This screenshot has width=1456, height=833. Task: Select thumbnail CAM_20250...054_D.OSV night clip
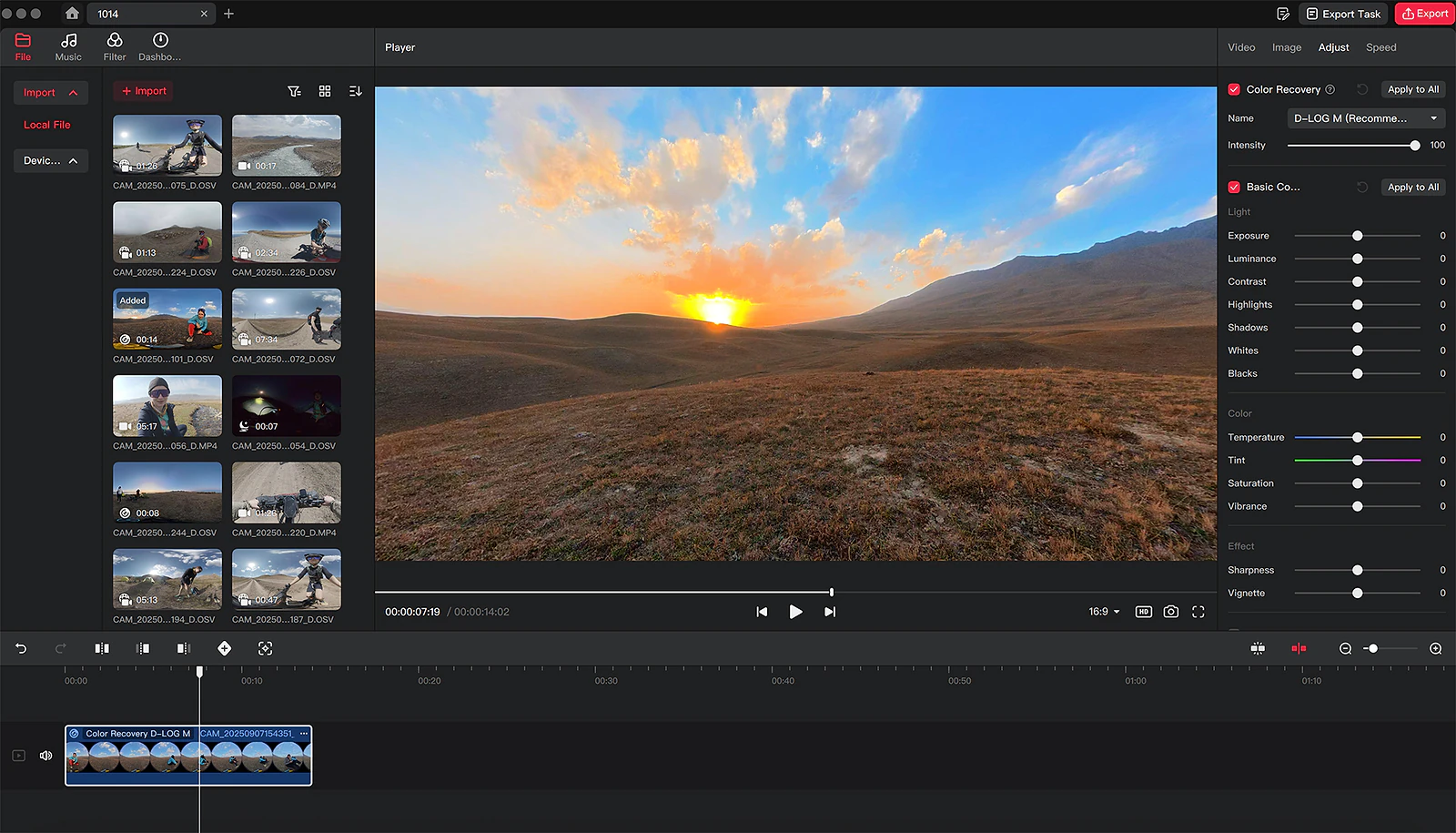point(287,406)
